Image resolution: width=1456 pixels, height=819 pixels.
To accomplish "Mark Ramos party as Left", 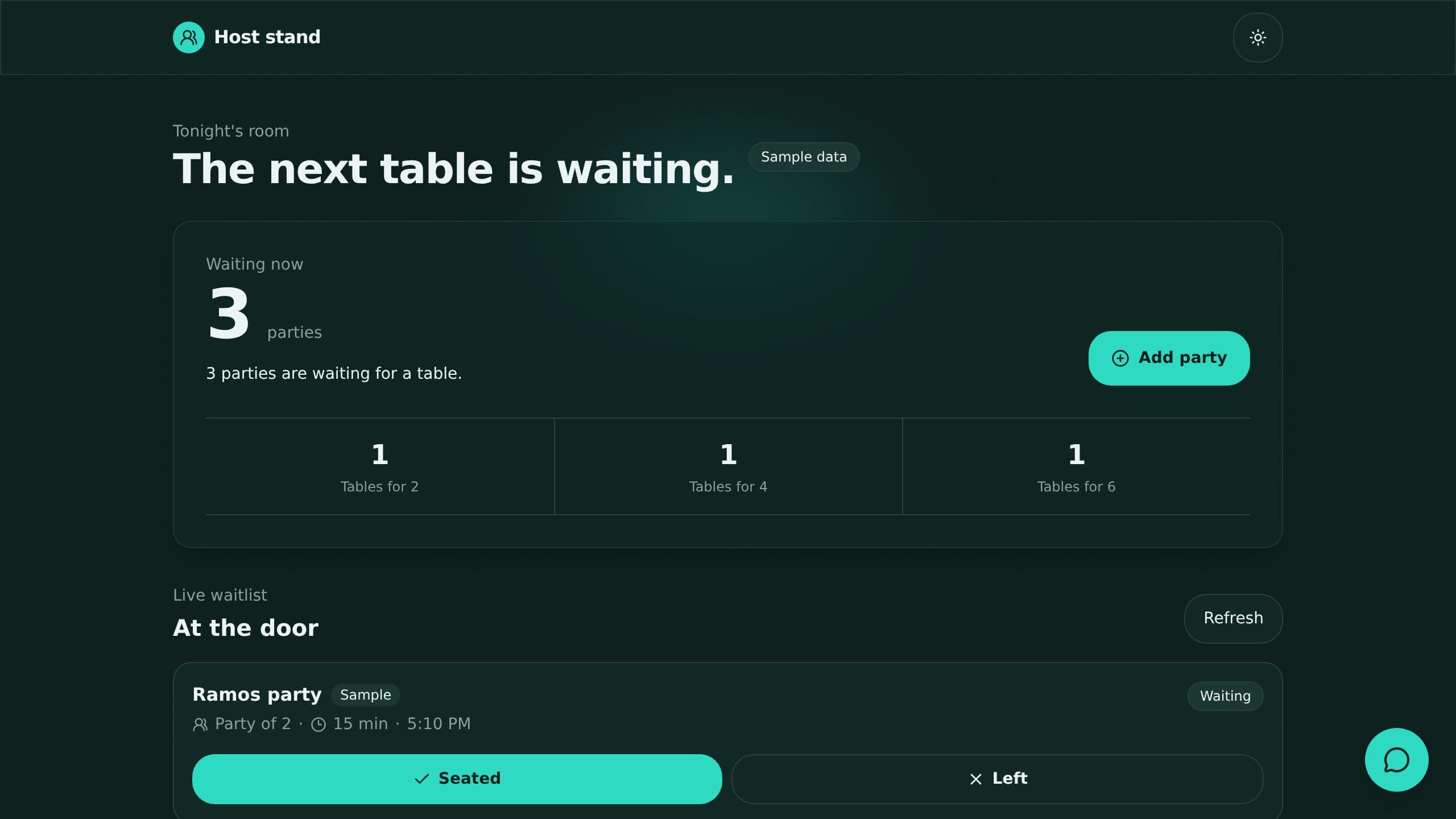I will pos(997,779).
